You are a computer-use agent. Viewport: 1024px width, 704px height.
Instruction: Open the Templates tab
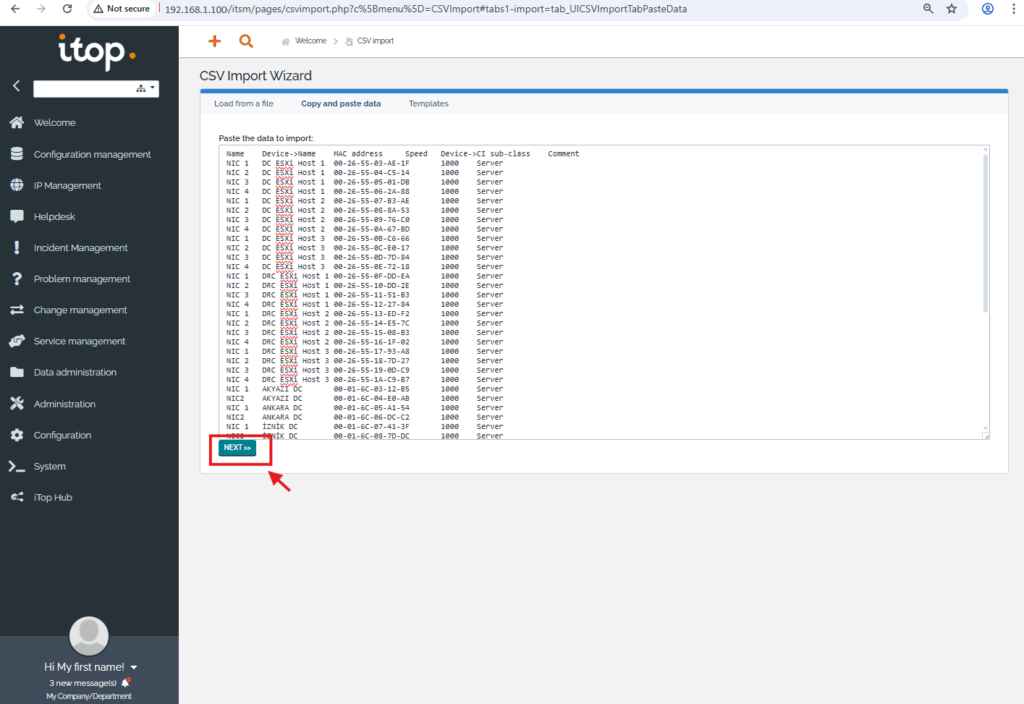coord(428,104)
